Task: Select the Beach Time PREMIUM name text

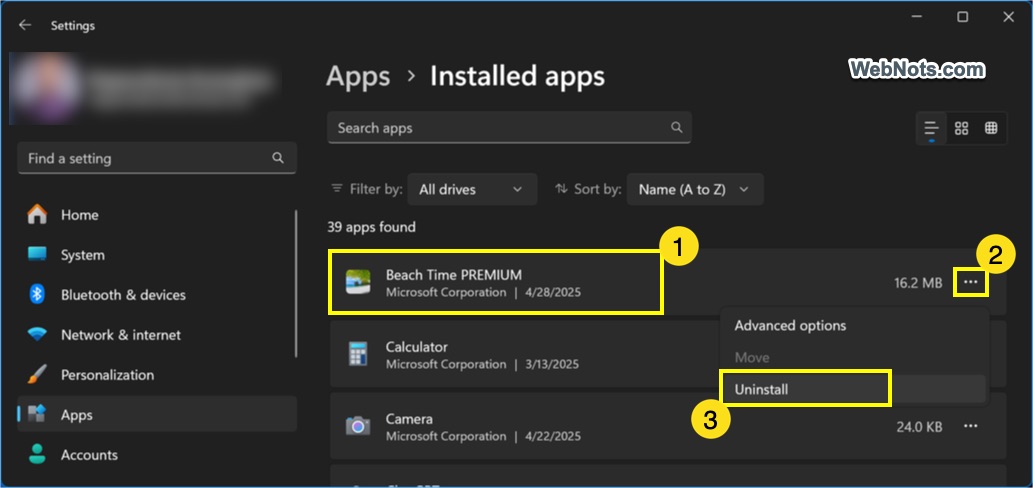Action: click(453, 275)
